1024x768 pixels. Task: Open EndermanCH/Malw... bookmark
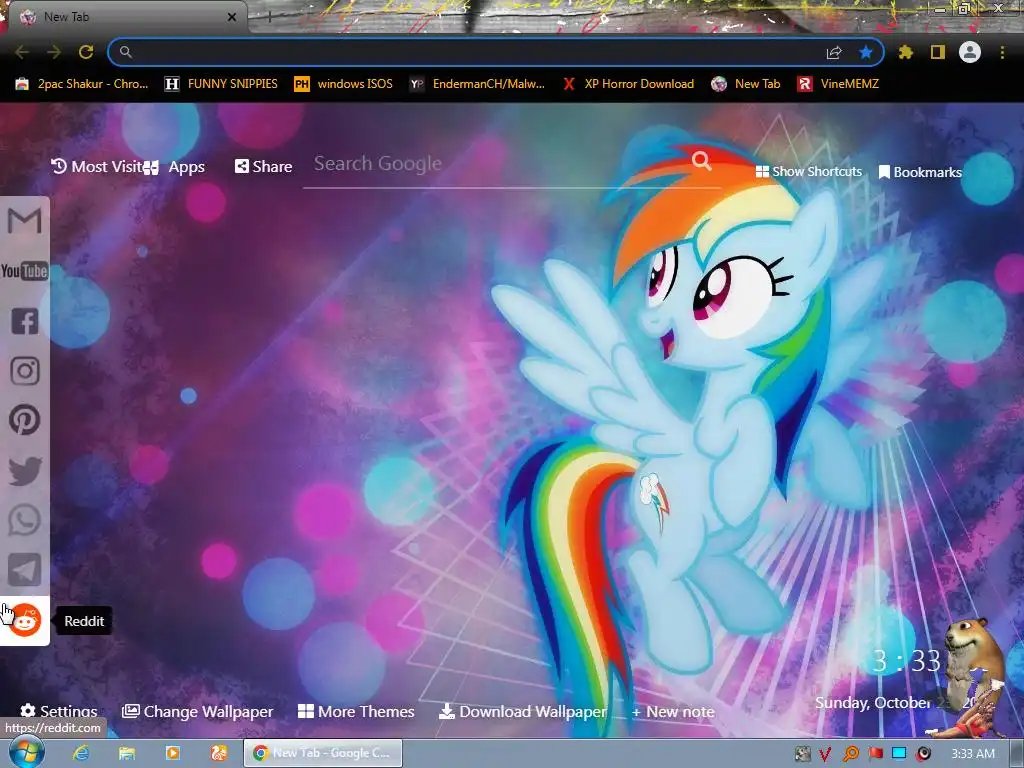(x=477, y=84)
